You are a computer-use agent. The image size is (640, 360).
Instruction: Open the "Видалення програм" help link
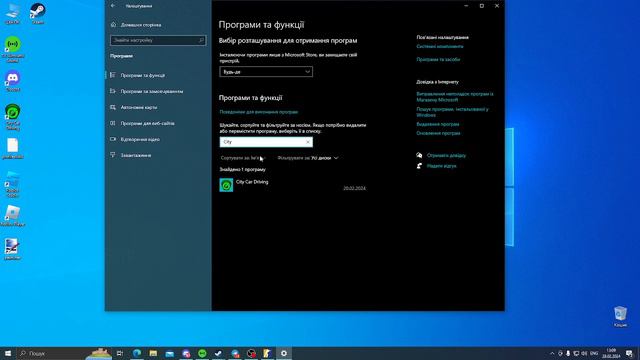(438, 124)
